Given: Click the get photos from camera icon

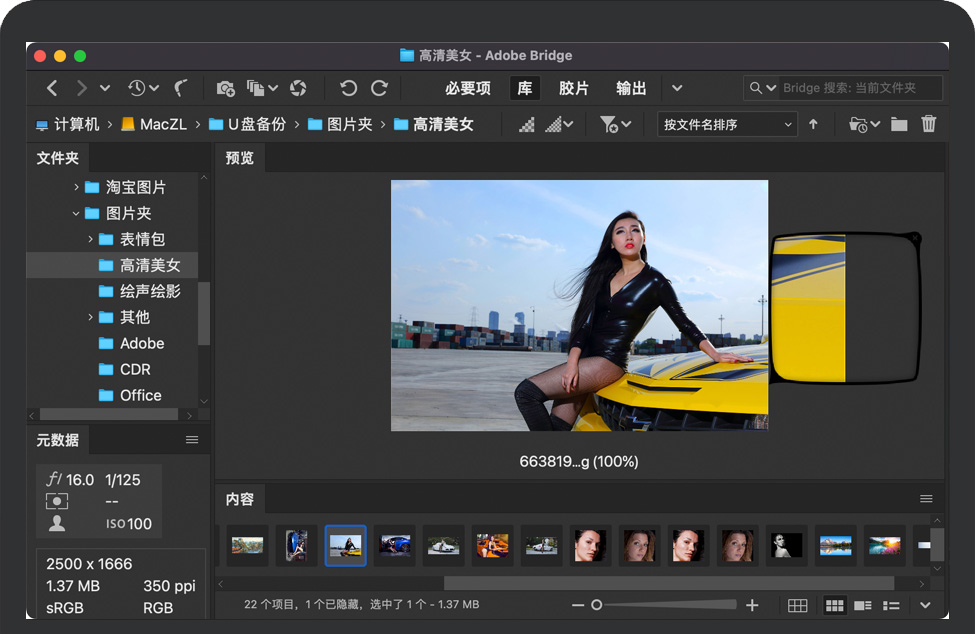Looking at the screenshot, I should (226, 89).
